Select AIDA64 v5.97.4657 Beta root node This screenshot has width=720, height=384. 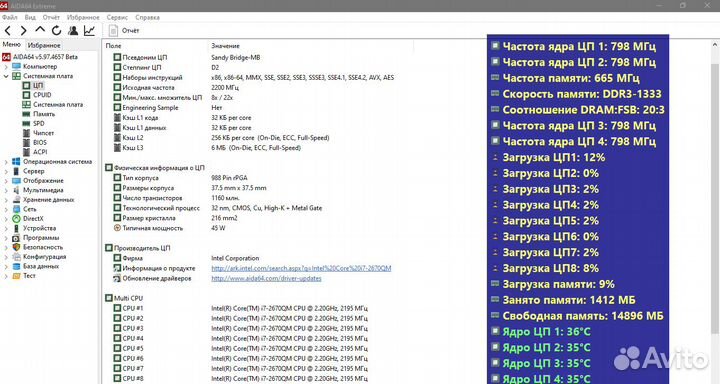click(x=40, y=57)
